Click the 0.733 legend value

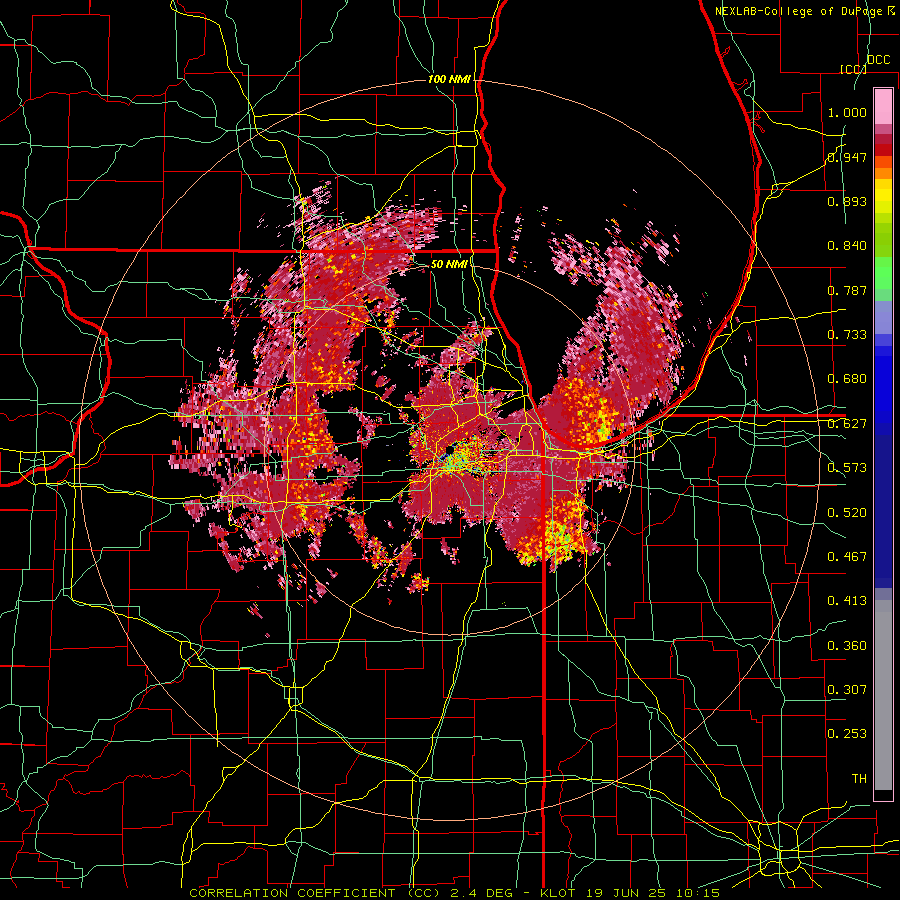pos(847,335)
